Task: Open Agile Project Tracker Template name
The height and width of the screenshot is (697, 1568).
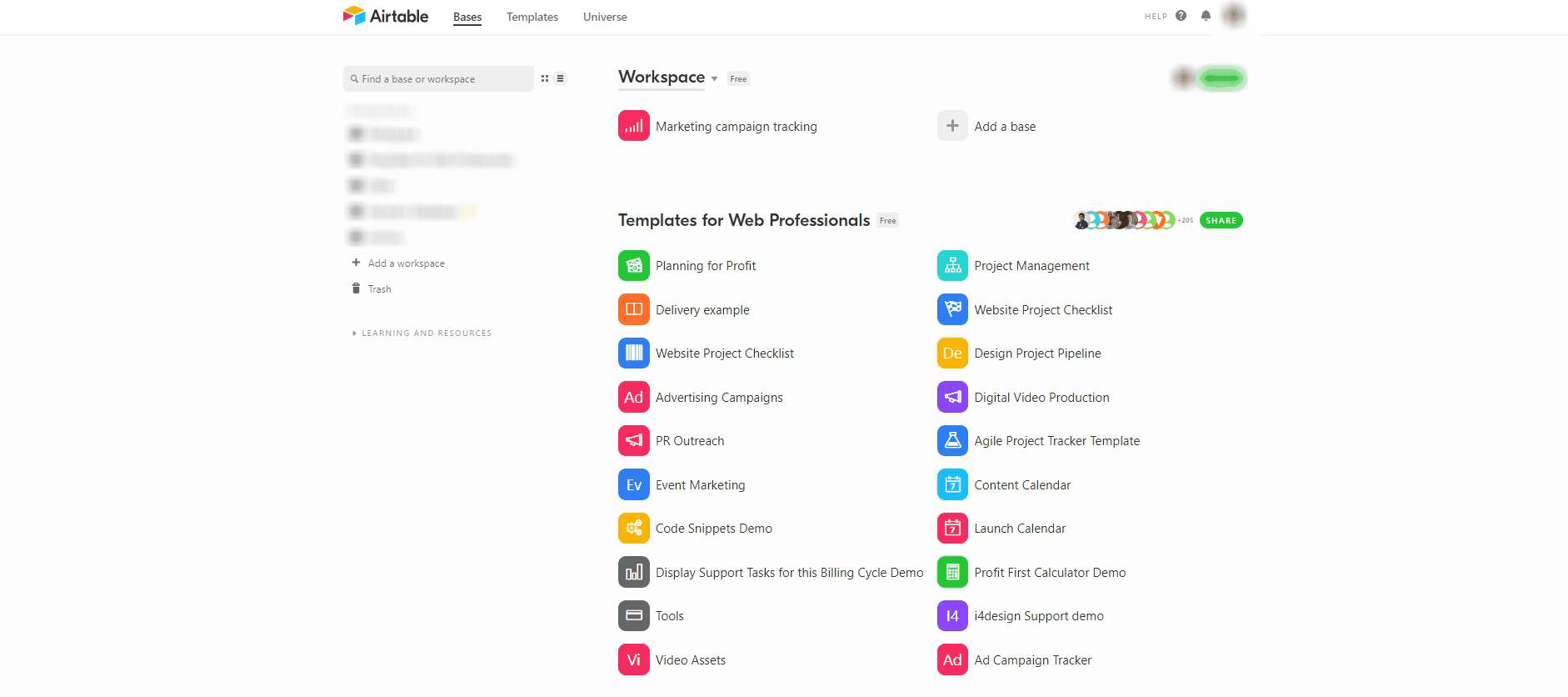Action: click(1056, 441)
